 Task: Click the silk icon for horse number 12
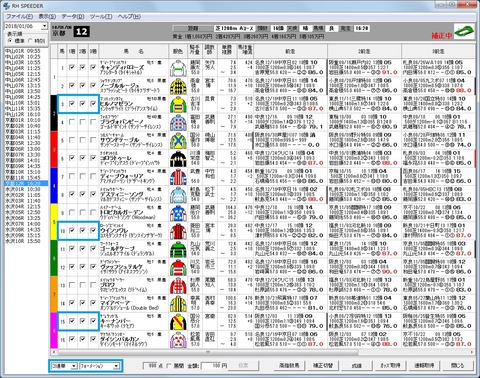pos(178,267)
